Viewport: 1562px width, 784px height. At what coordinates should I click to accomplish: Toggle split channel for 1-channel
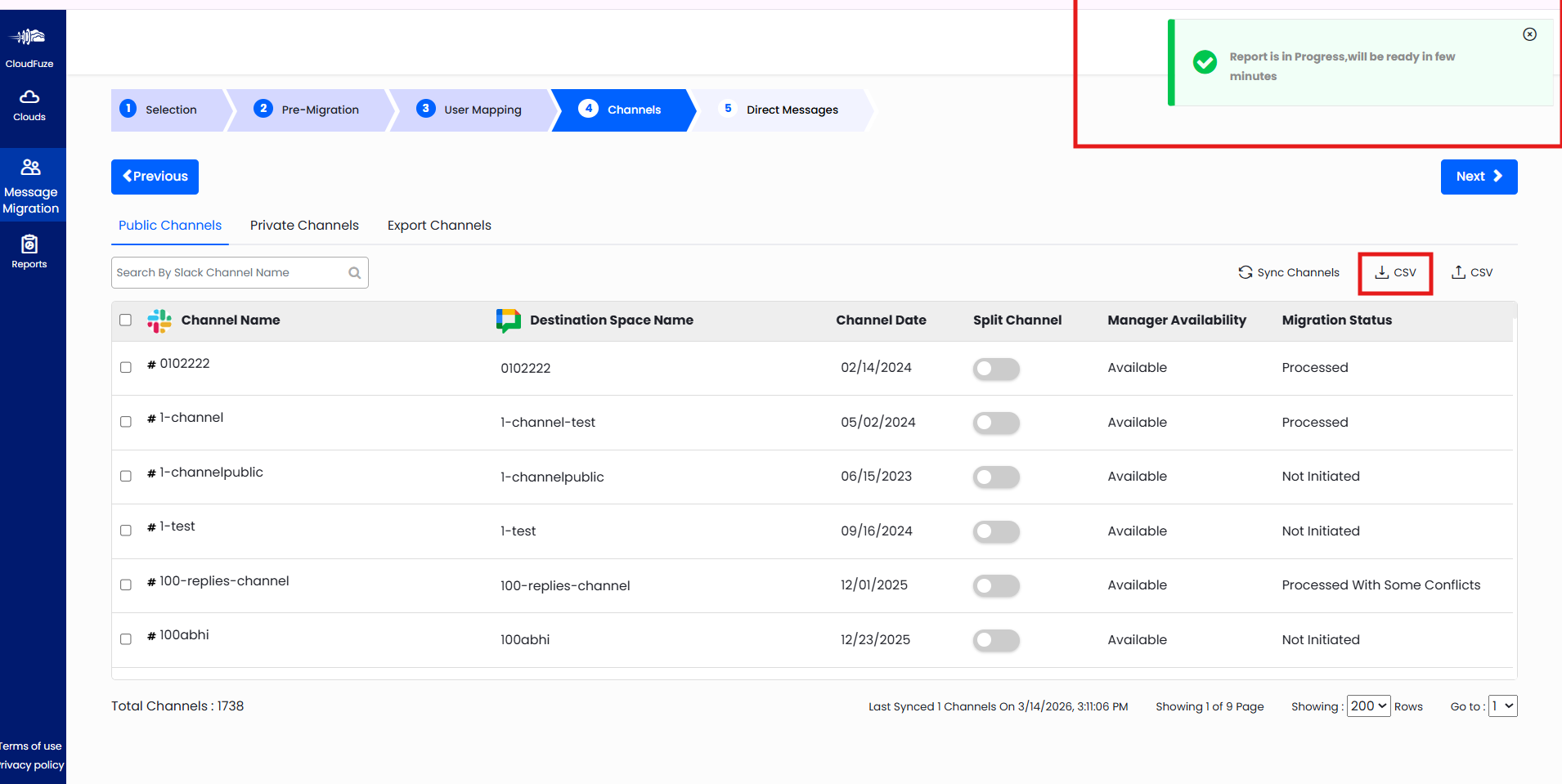tap(996, 423)
